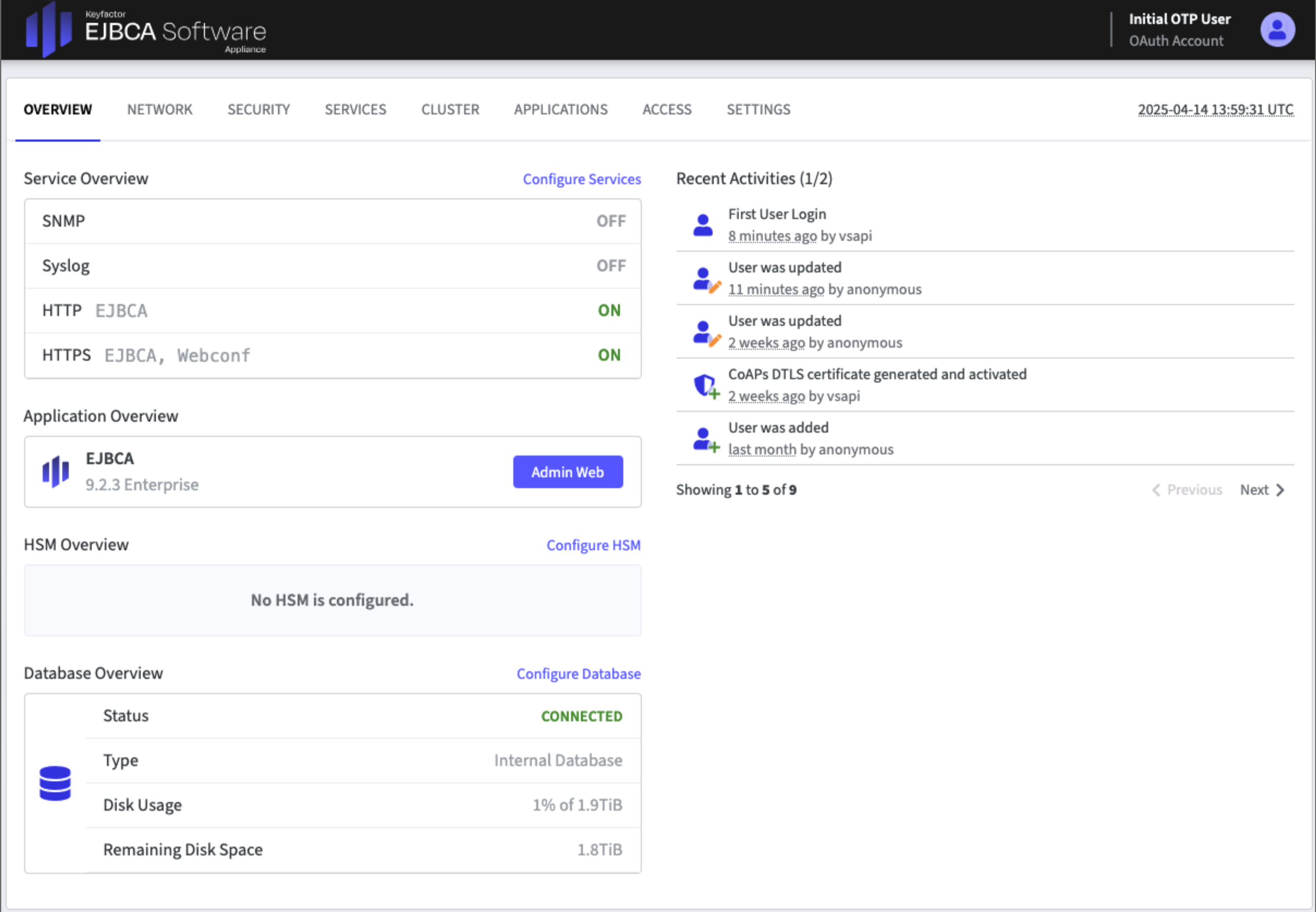Go to Previous page of activities
The height and width of the screenshot is (912, 1316).
(x=1187, y=490)
